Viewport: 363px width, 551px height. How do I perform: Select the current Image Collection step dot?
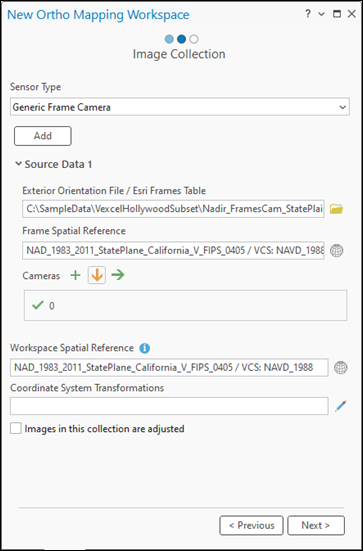point(181,39)
